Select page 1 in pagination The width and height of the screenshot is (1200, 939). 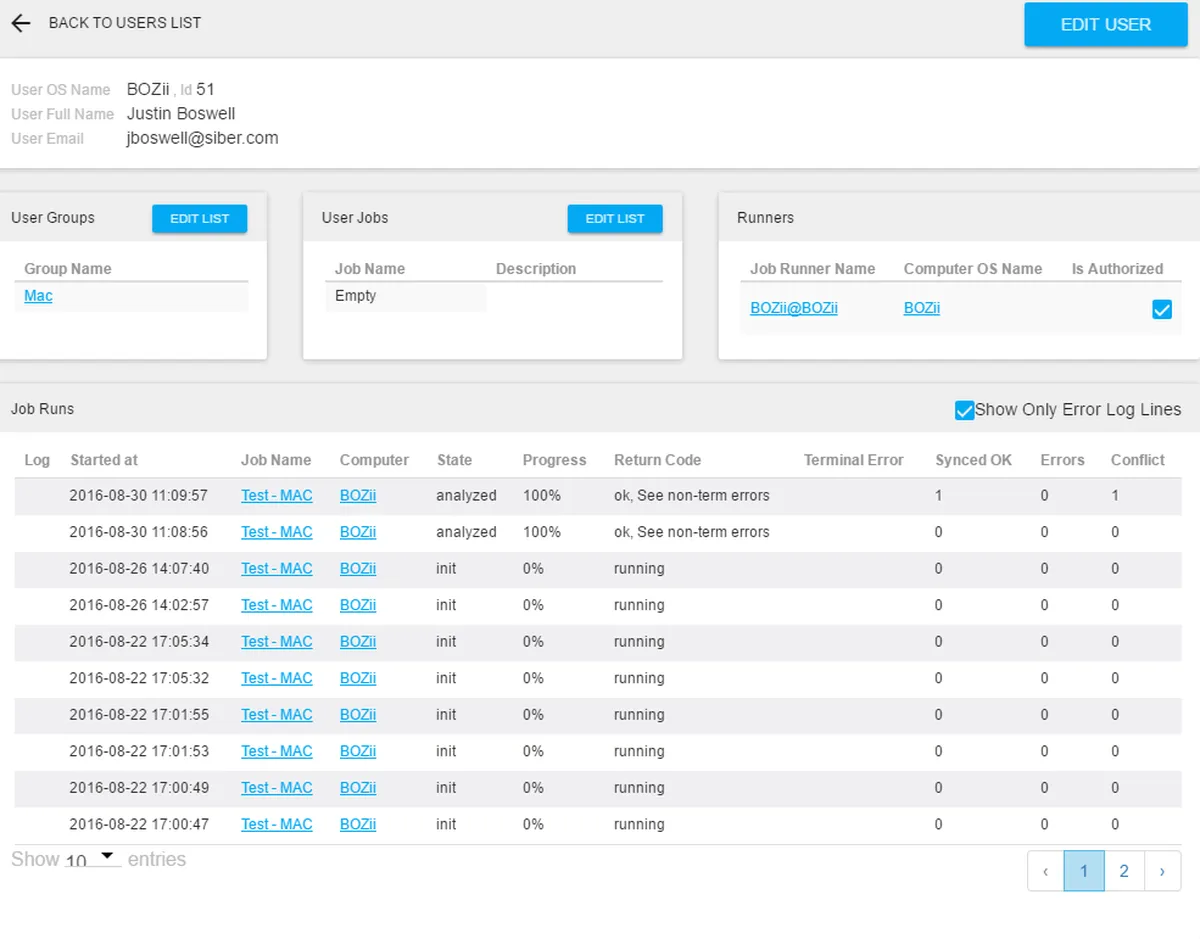pos(1084,871)
